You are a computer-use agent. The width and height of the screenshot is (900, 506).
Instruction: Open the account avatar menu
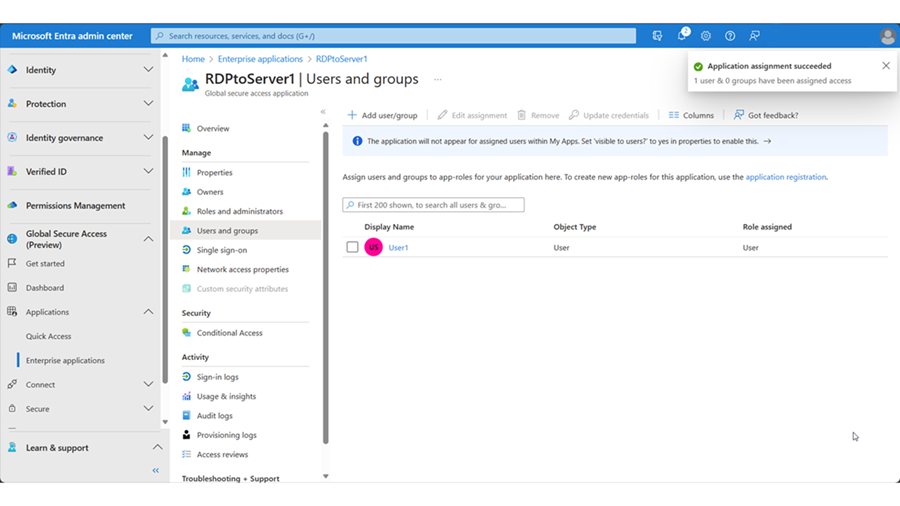[x=887, y=36]
